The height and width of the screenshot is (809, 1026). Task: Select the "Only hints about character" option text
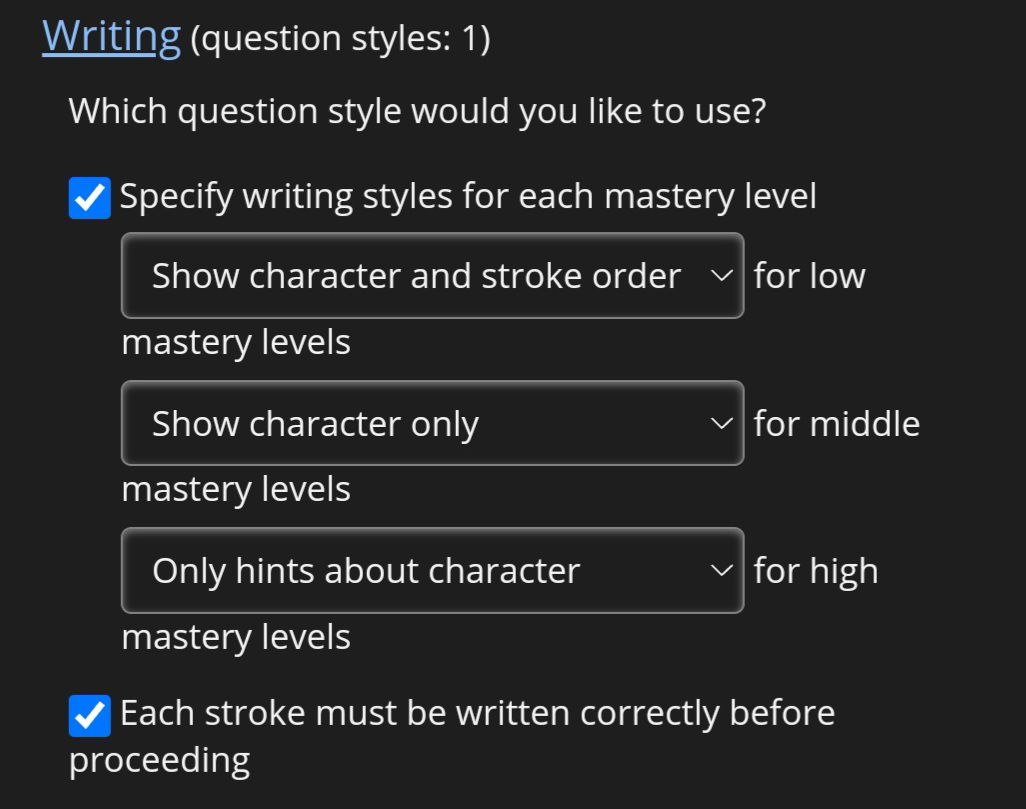[x=366, y=571]
